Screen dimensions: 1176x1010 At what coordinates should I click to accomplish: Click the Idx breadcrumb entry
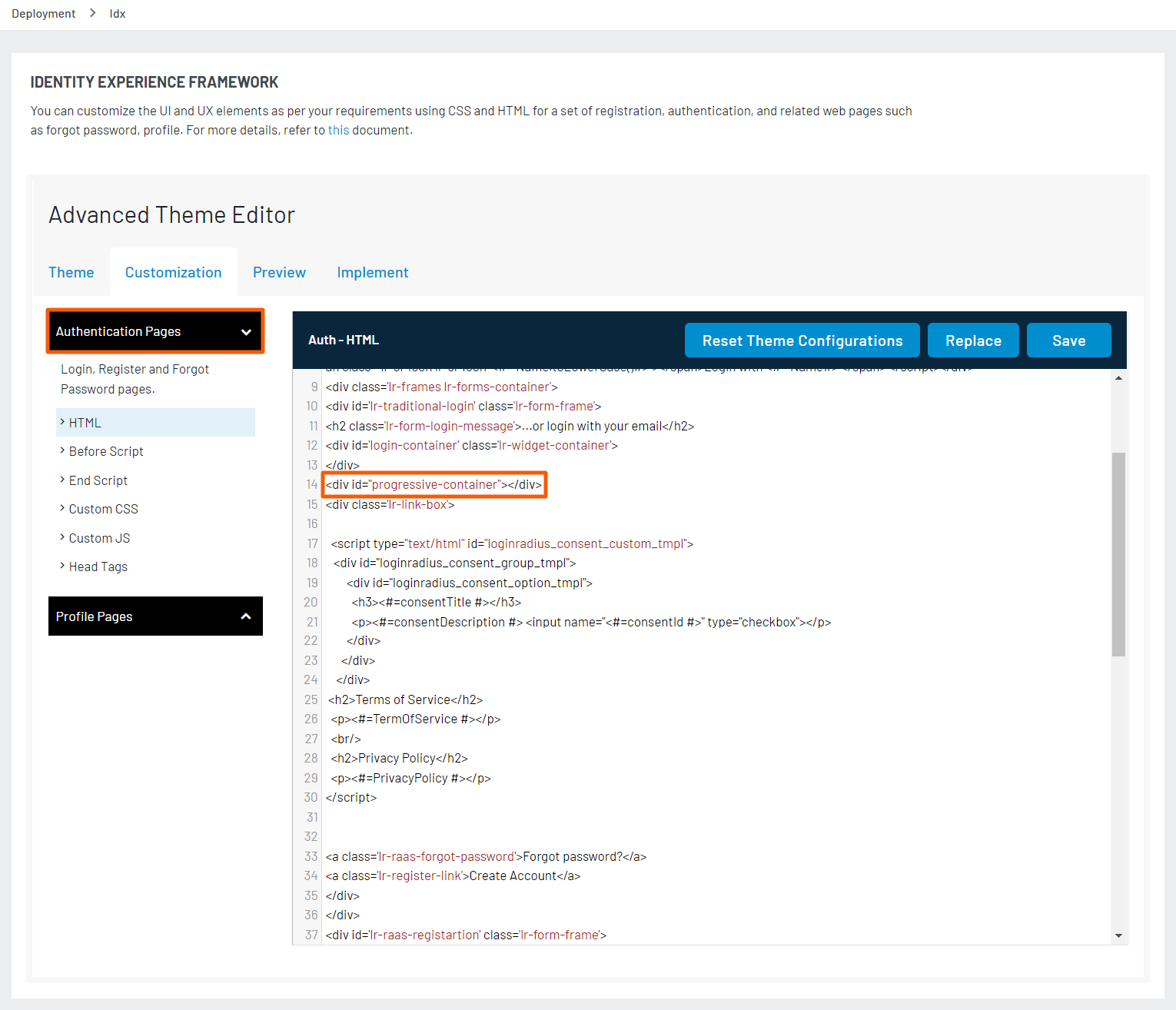118,13
